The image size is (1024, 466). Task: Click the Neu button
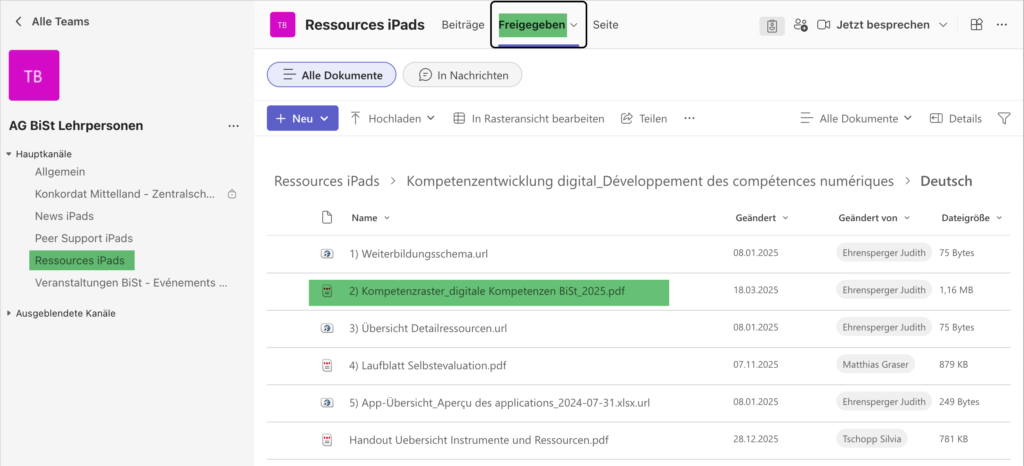click(302, 118)
